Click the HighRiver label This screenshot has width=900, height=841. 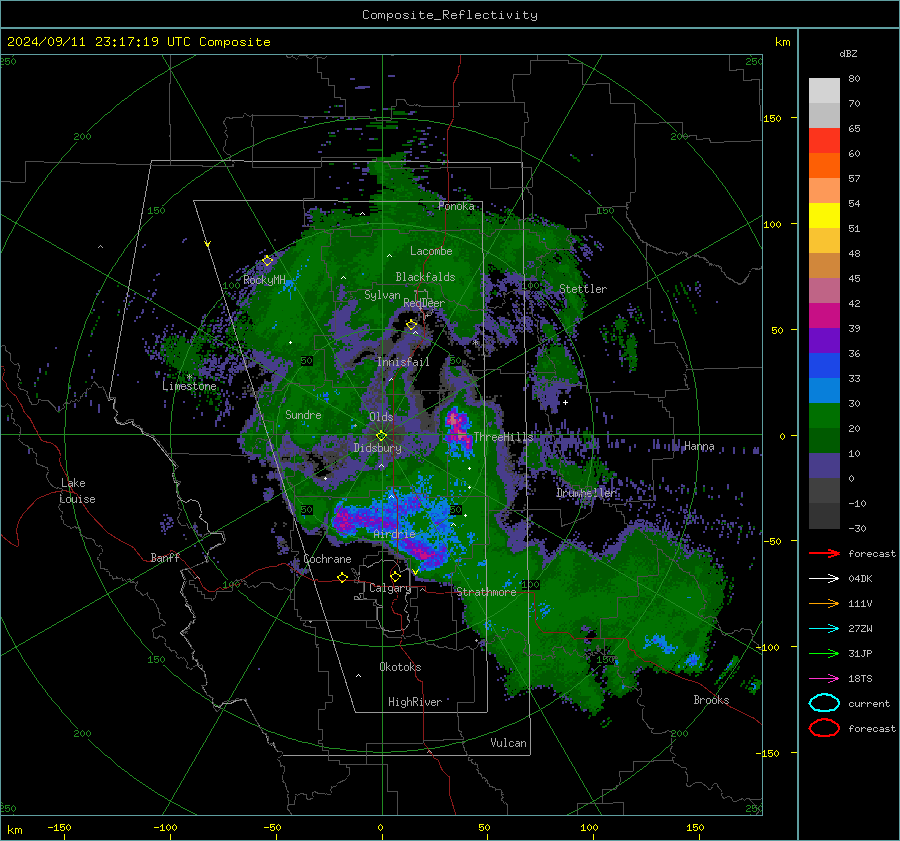tap(415, 702)
